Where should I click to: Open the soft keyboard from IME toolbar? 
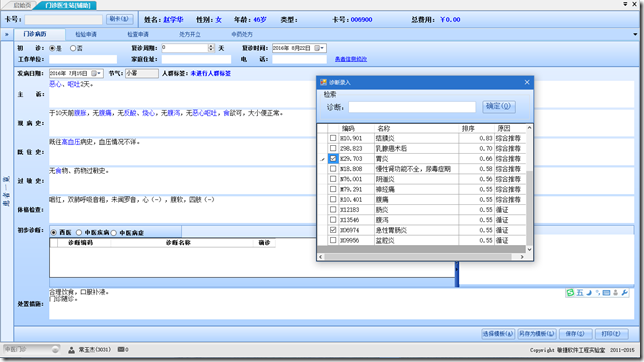pos(606,293)
